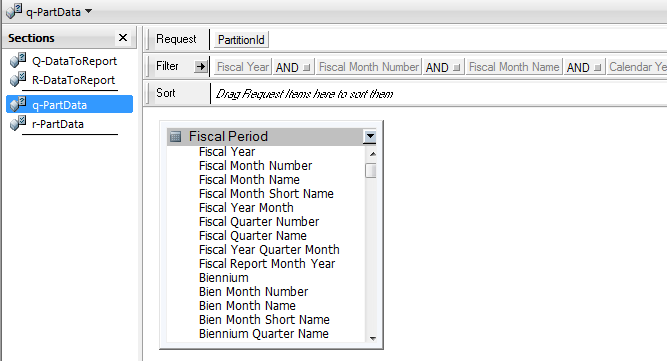
Task: Select Biennium field in Fiscal Period
Action: (x=224, y=278)
